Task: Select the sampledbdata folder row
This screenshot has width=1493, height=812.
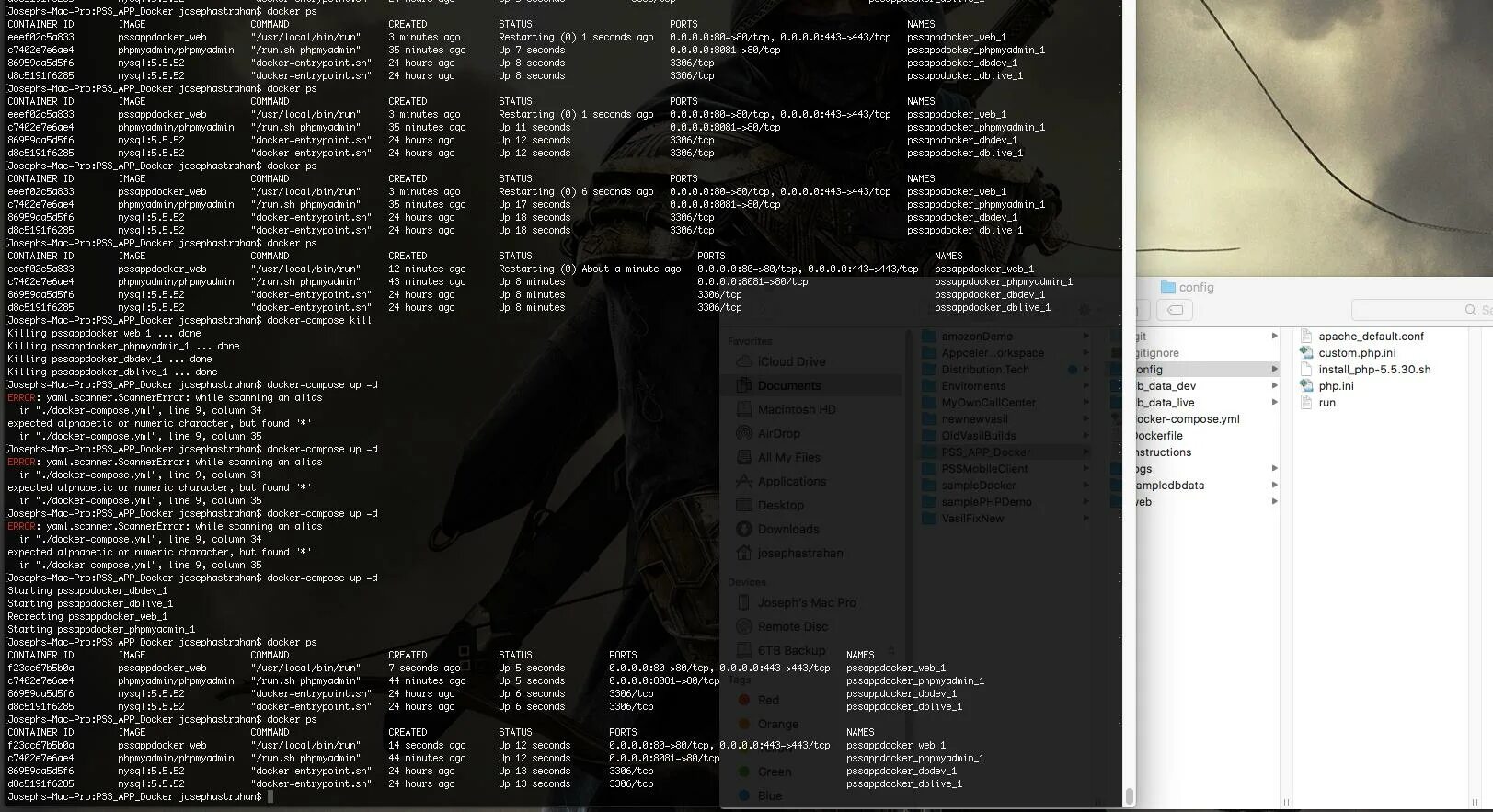Action: coord(1208,486)
